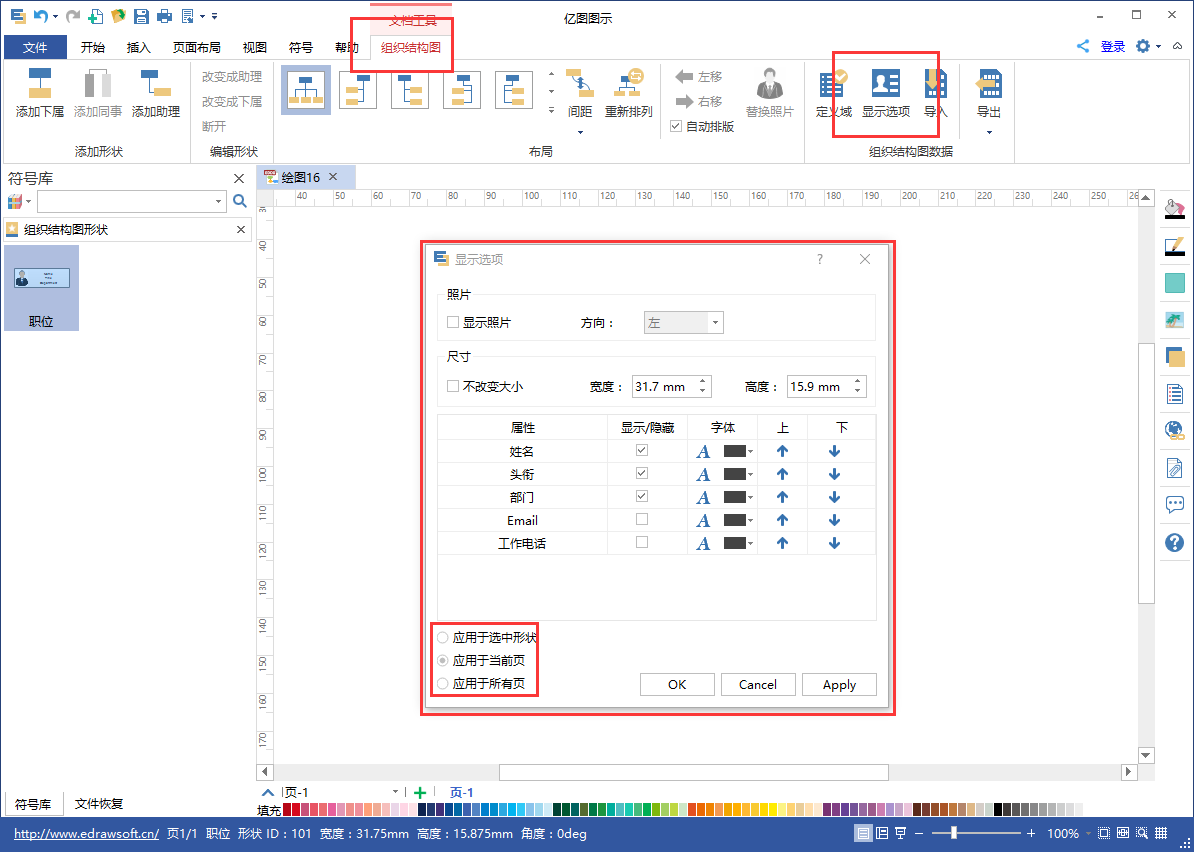Switch to the 开始 ribbon tab
The image size is (1194, 852).
pyautogui.click(x=93, y=47)
